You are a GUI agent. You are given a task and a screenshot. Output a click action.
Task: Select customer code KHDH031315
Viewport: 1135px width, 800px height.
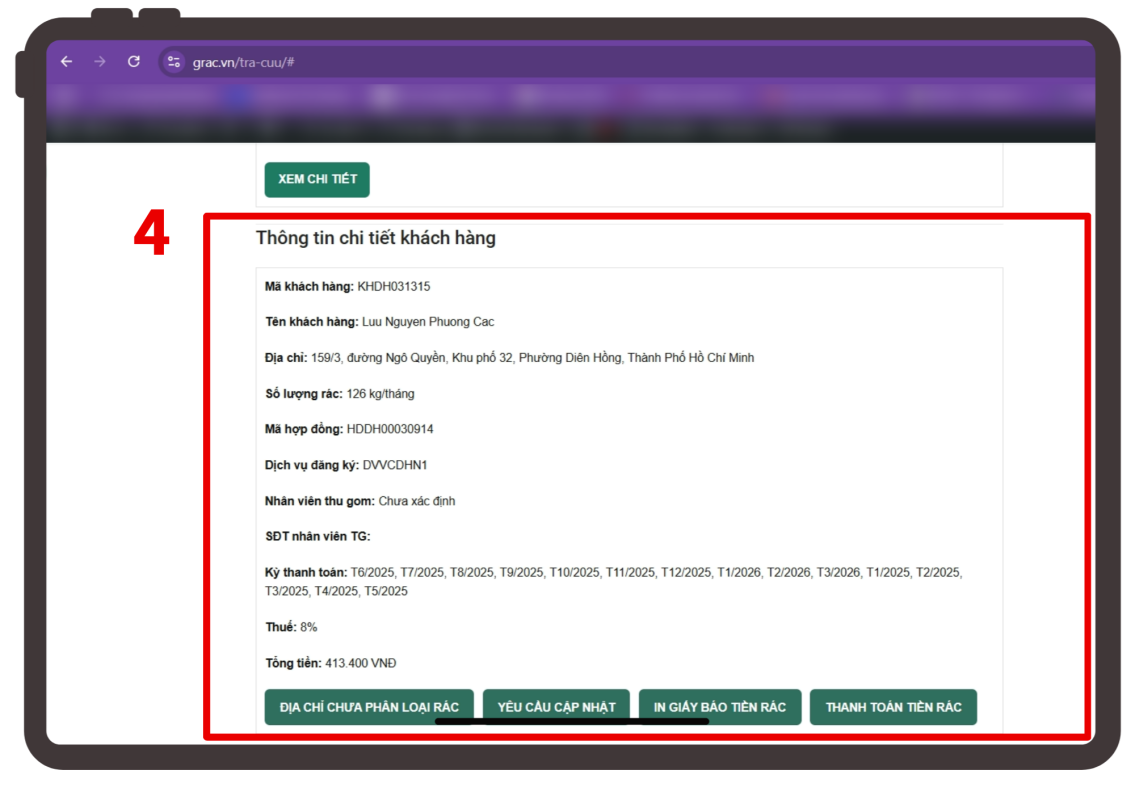pyautogui.click(x=393, y=287)
